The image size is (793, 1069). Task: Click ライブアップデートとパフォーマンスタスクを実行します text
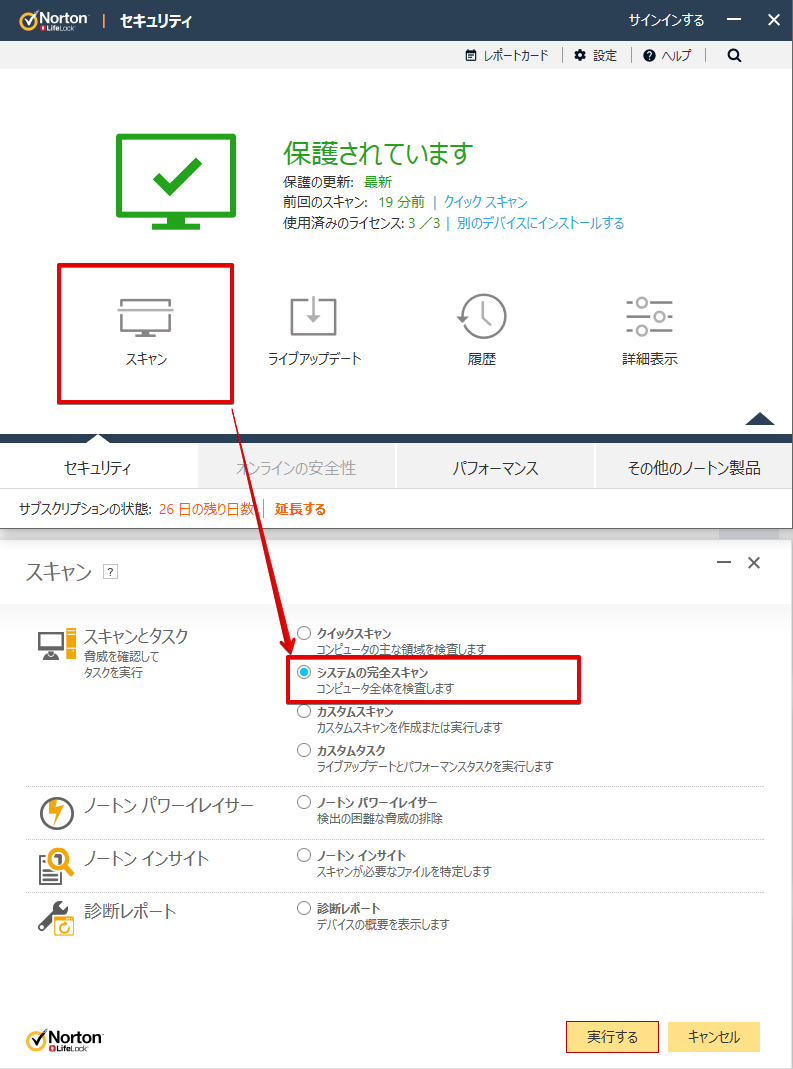coord(435,766)
